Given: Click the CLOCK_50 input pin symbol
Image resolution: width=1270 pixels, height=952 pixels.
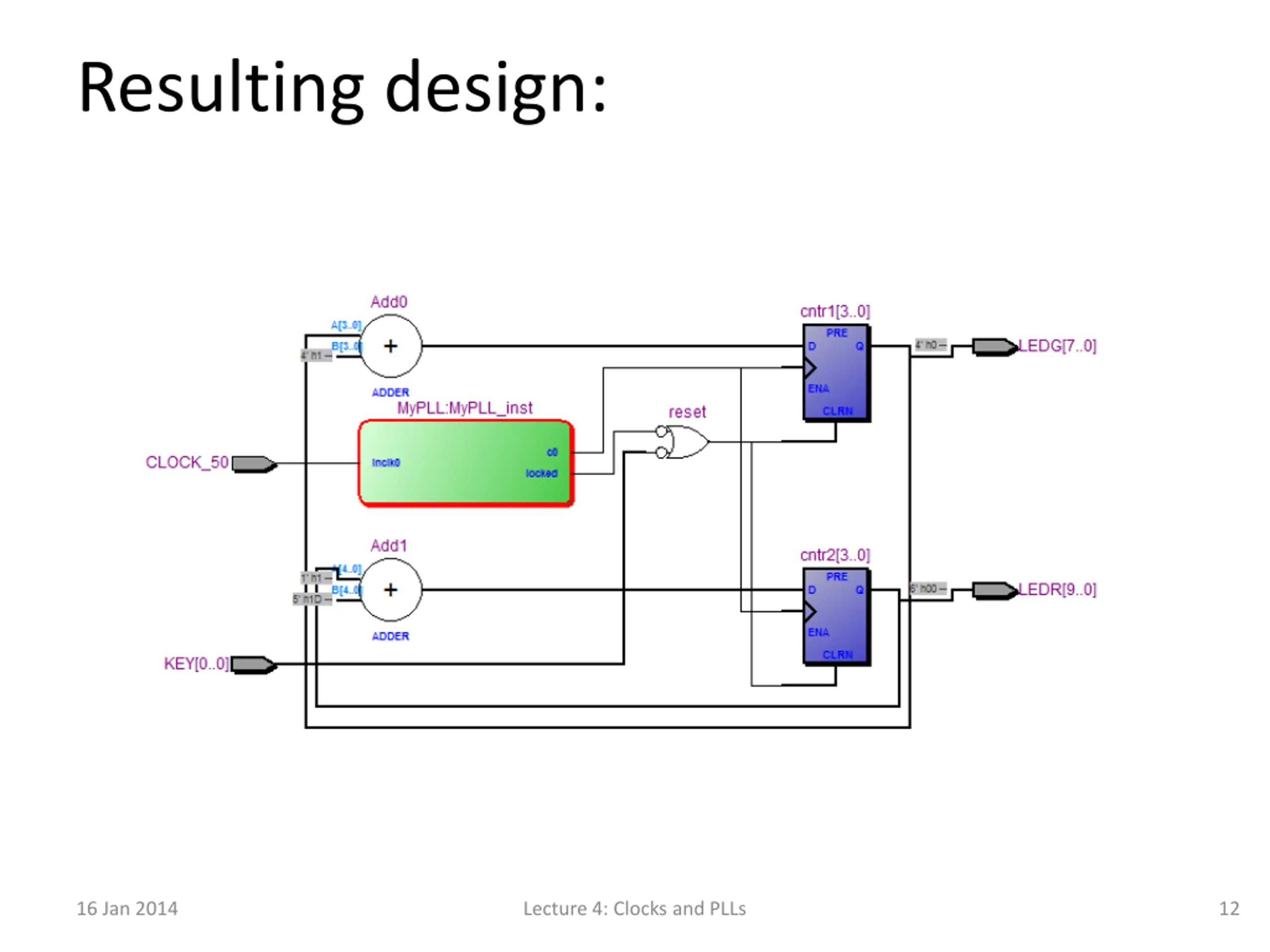Looking at the screenshot, I should 254,464.
